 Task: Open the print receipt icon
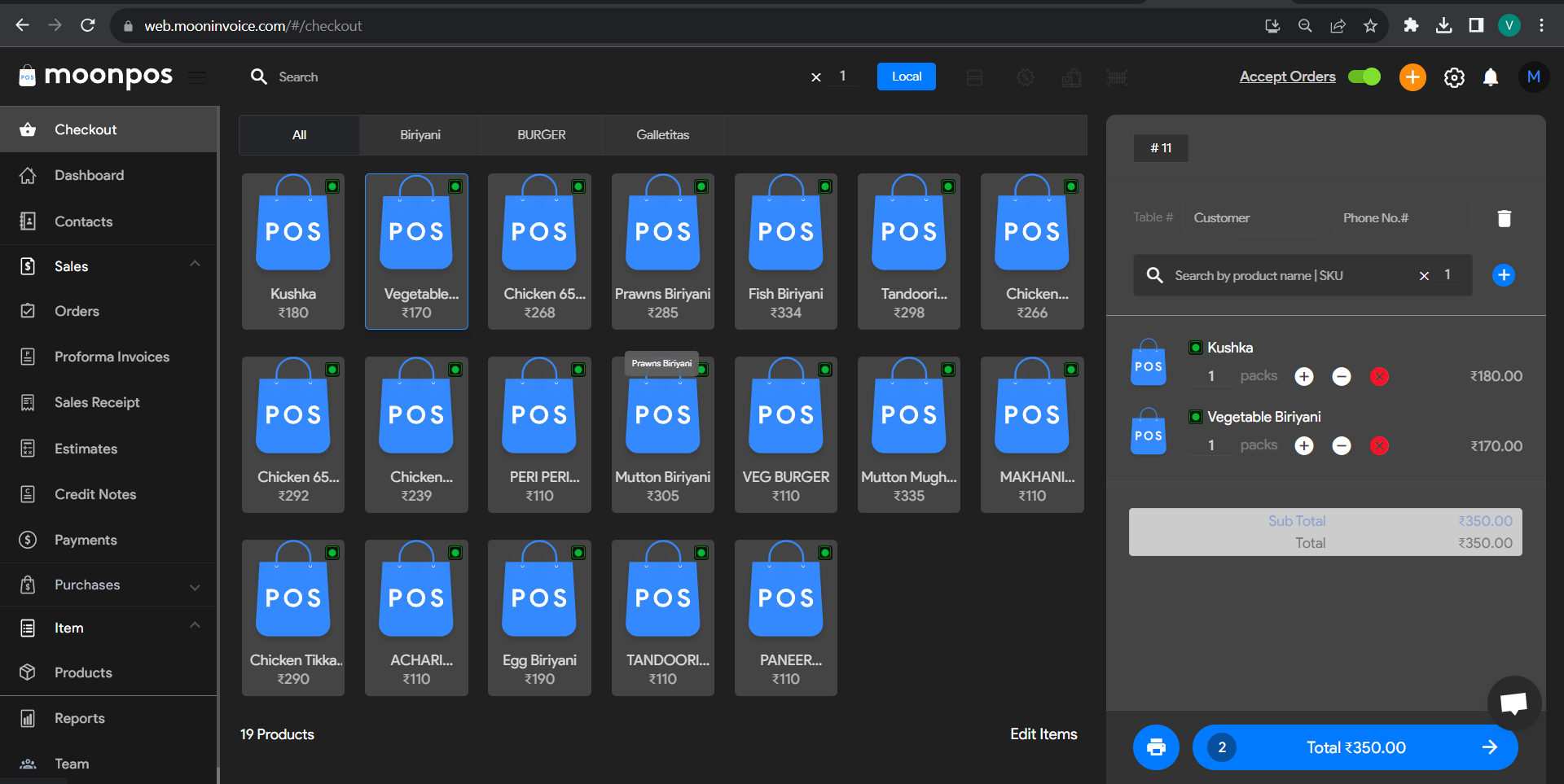pyautogui.click(x=1155, y=747)
